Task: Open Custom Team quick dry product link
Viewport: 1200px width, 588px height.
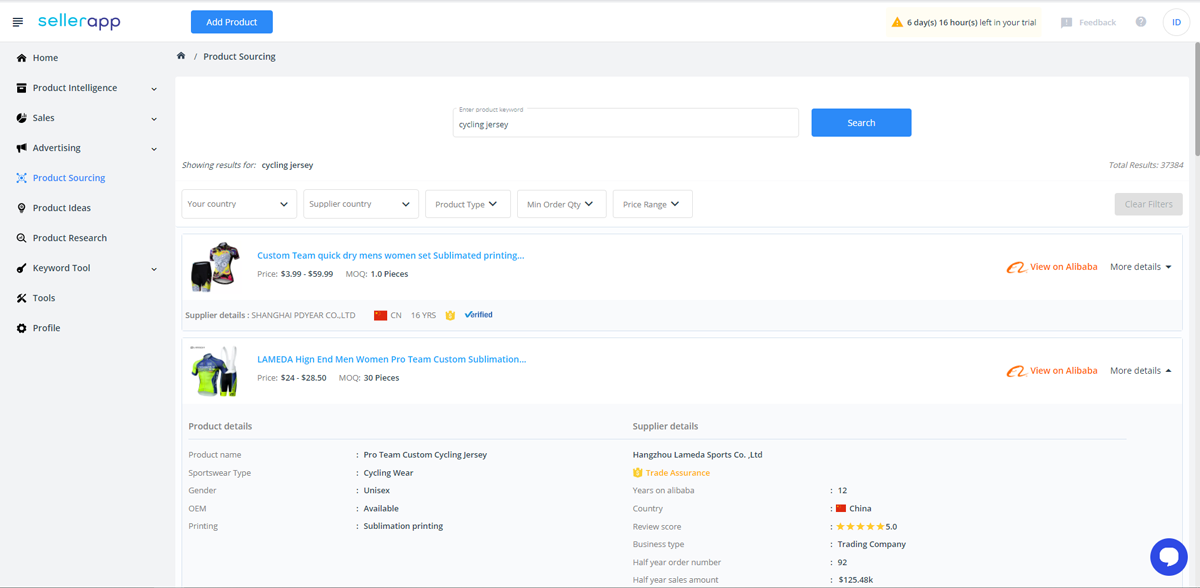Action: (x=391, y=256)
